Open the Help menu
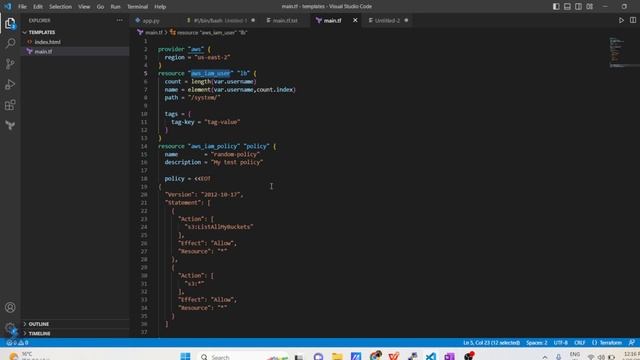 (x=160, y=7)
